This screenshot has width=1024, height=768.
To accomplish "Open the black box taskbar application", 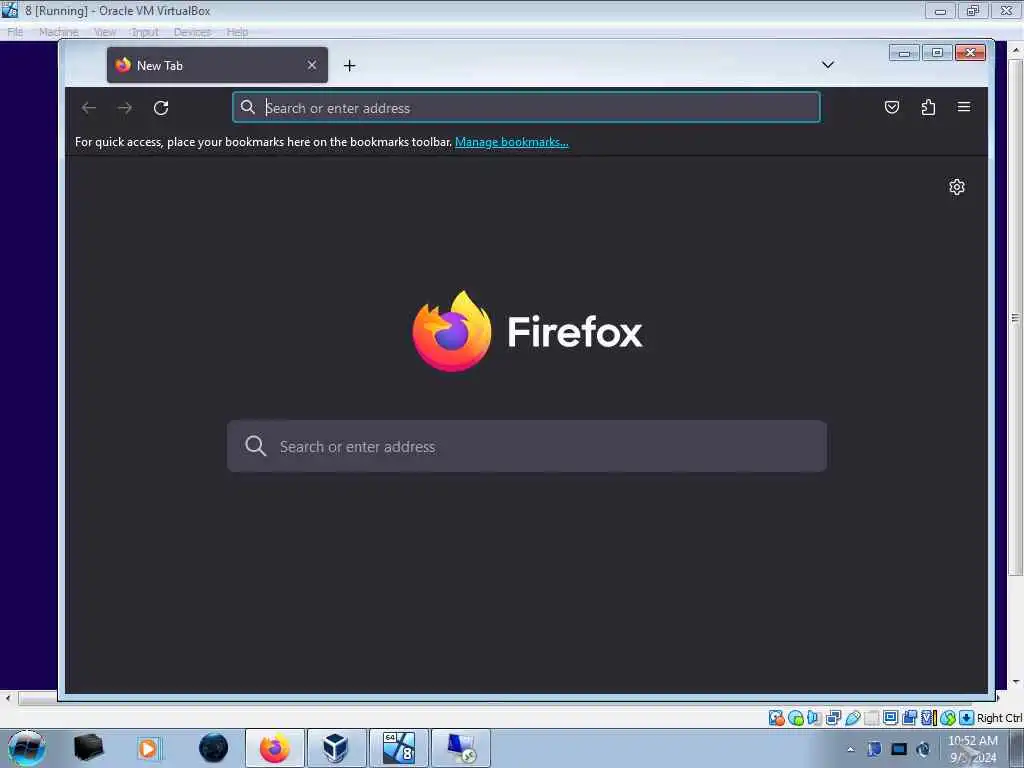I will click(x=88, y=748).
